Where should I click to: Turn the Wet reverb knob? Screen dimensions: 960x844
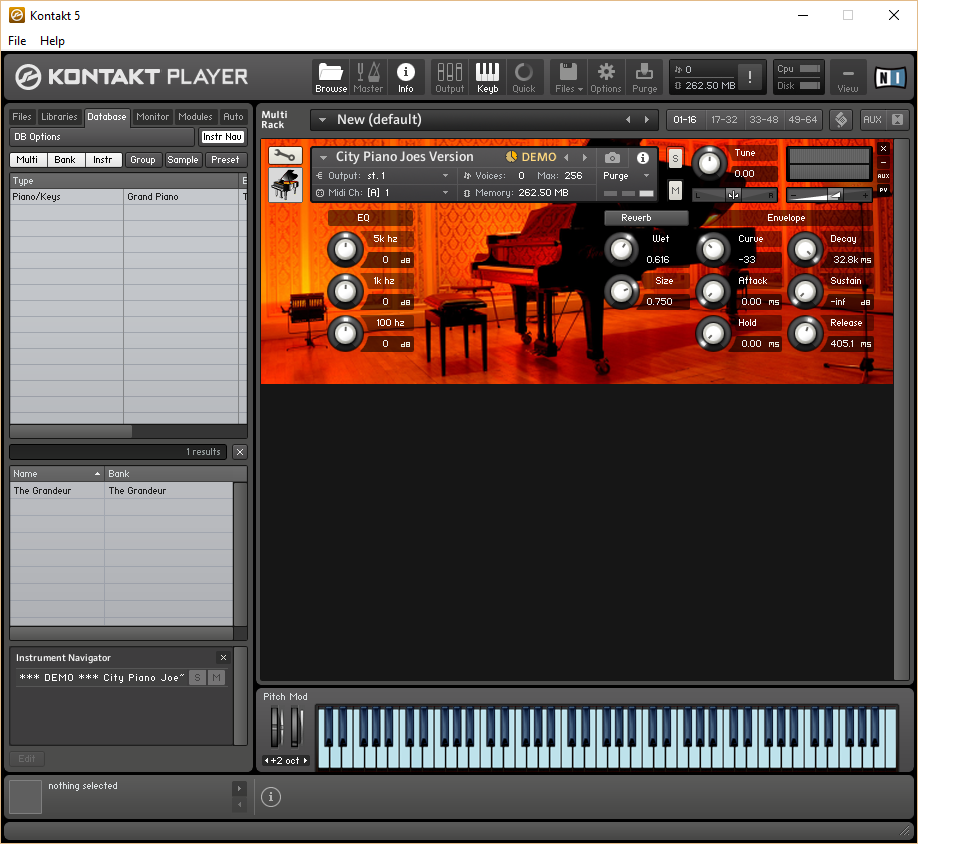[x=621, y=250]
